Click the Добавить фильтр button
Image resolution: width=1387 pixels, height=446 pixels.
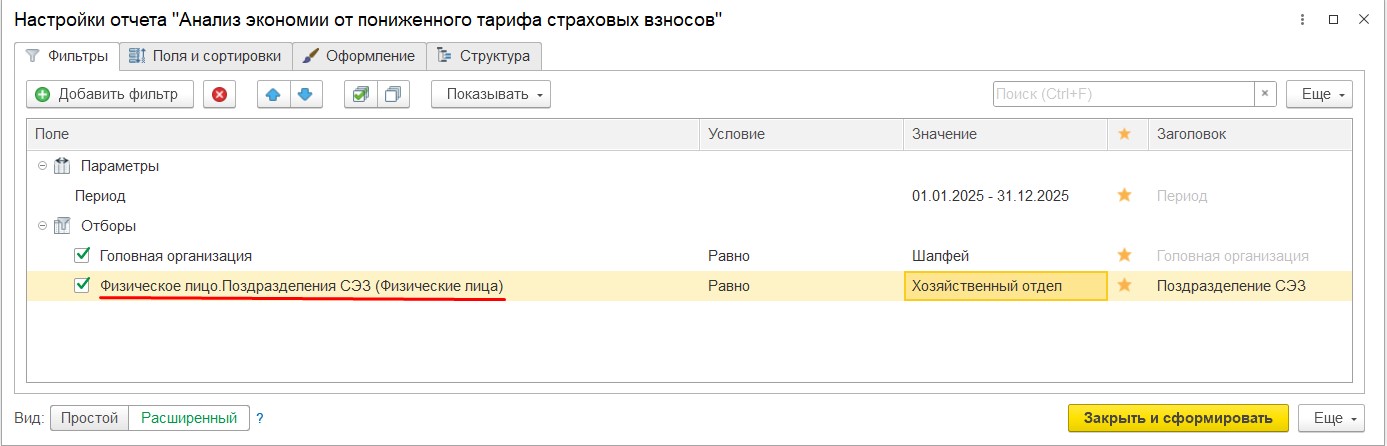109,95
